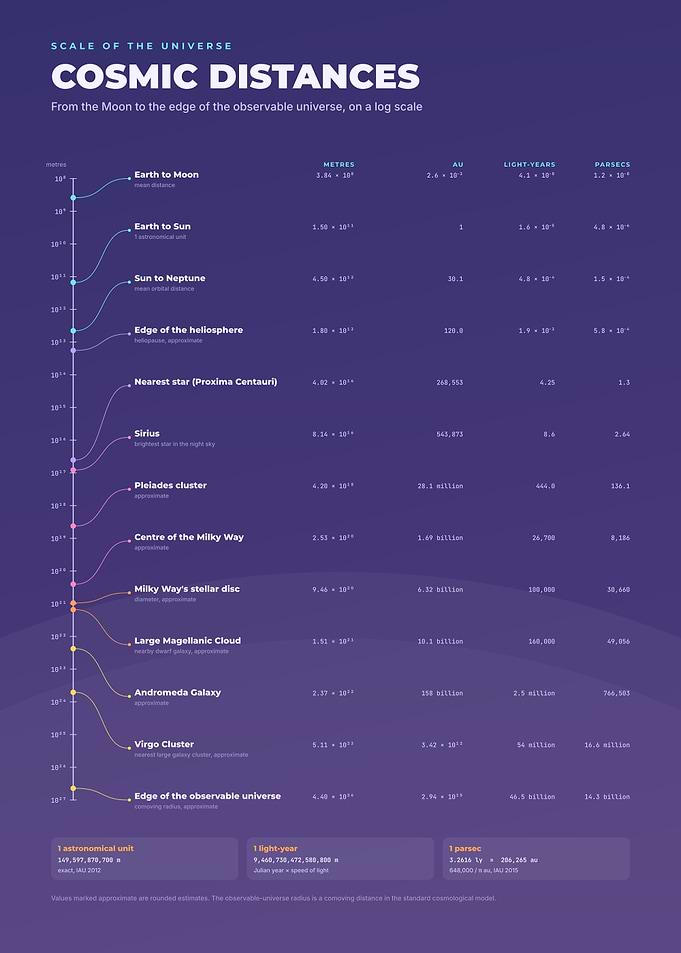Screen dimensions: 681x953
Task: Click the footnote starting "Values marked approximate"
Action: click(x=274, y=898)
